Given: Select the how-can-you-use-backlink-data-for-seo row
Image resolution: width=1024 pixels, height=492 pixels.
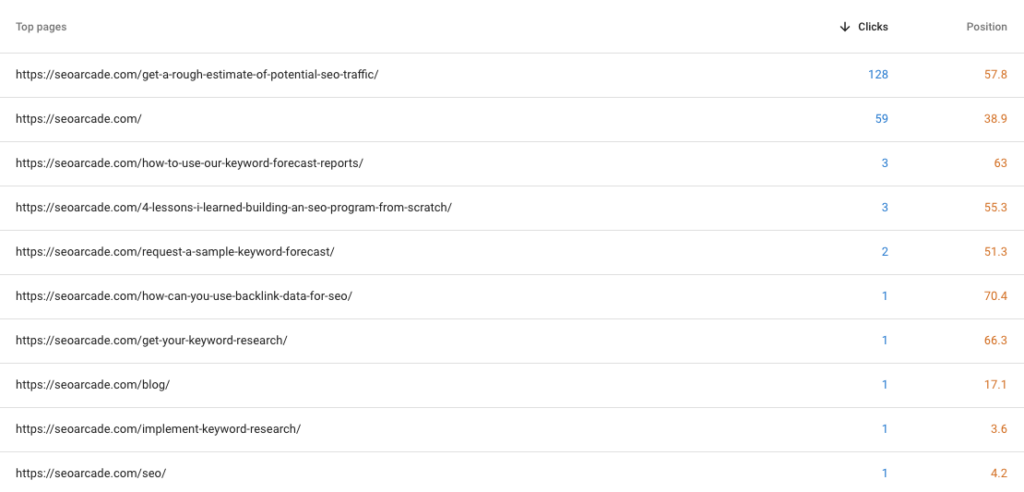Looking at the screenshot, I should [512, 297].
